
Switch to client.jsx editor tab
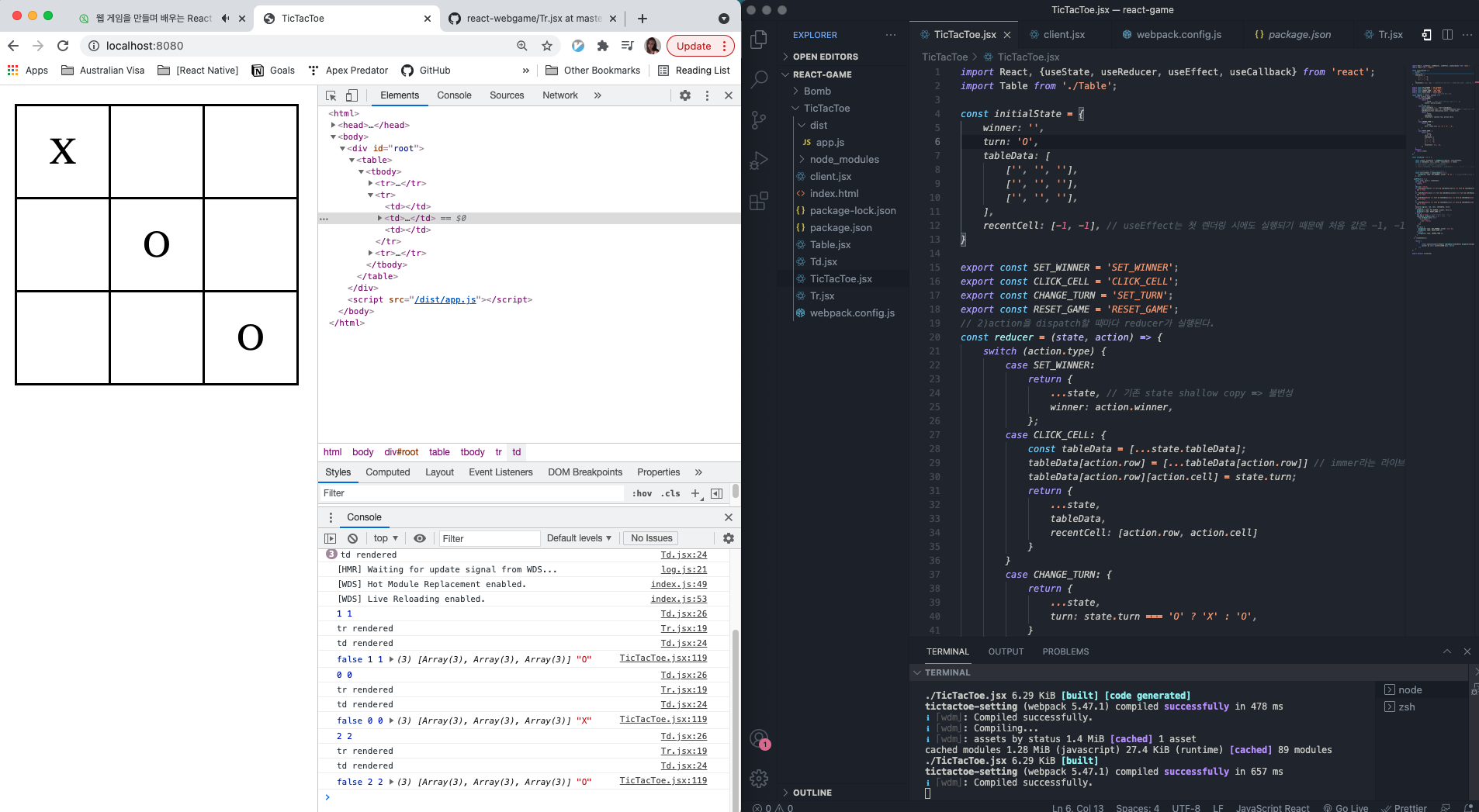click(1063, 35)
